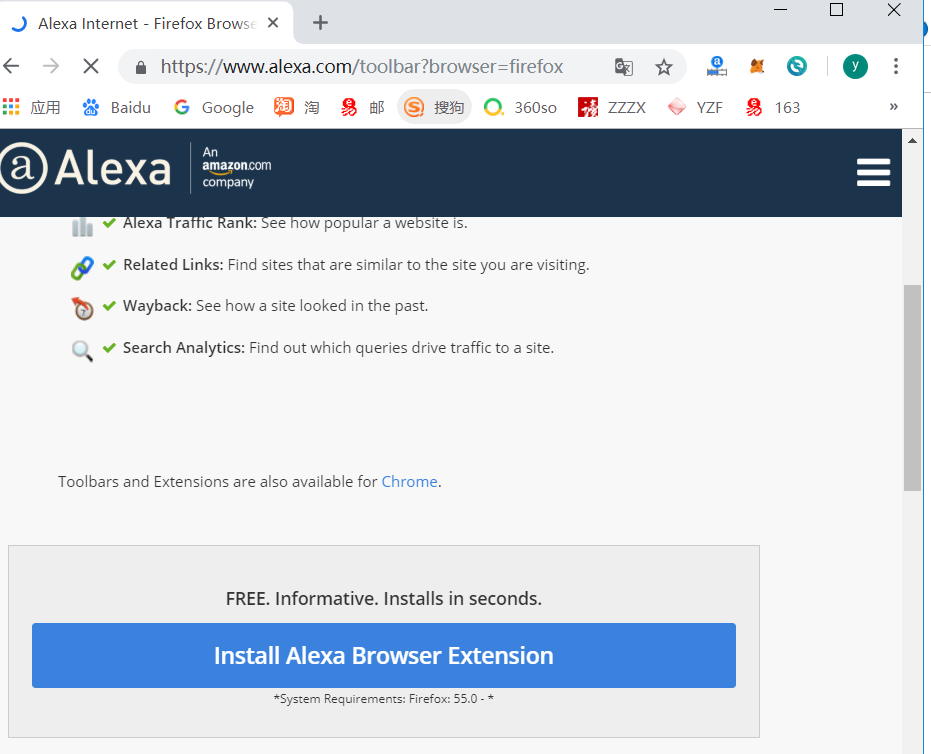Click the URL address bar field
The width and height of the screenshot is (931, 754).
(380, 67)
